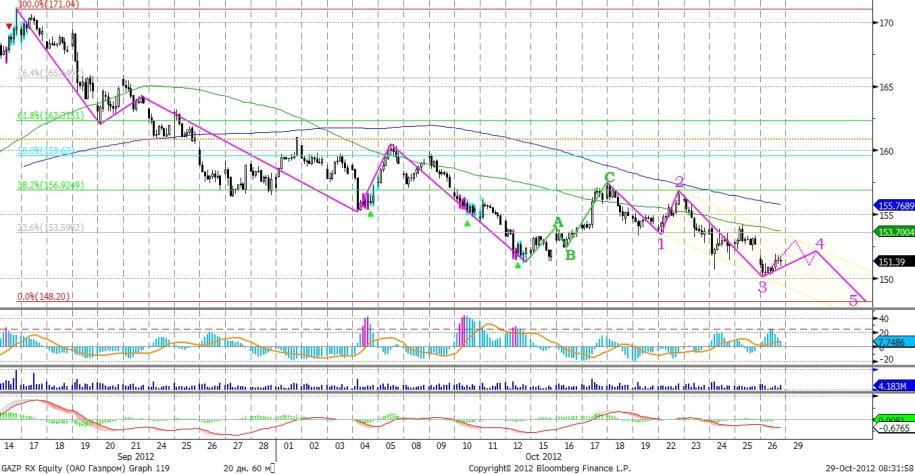Screen dimensions: 915x474
Task: Click the green up-arrow marker below October 12 low
Action: click(517, 264)
